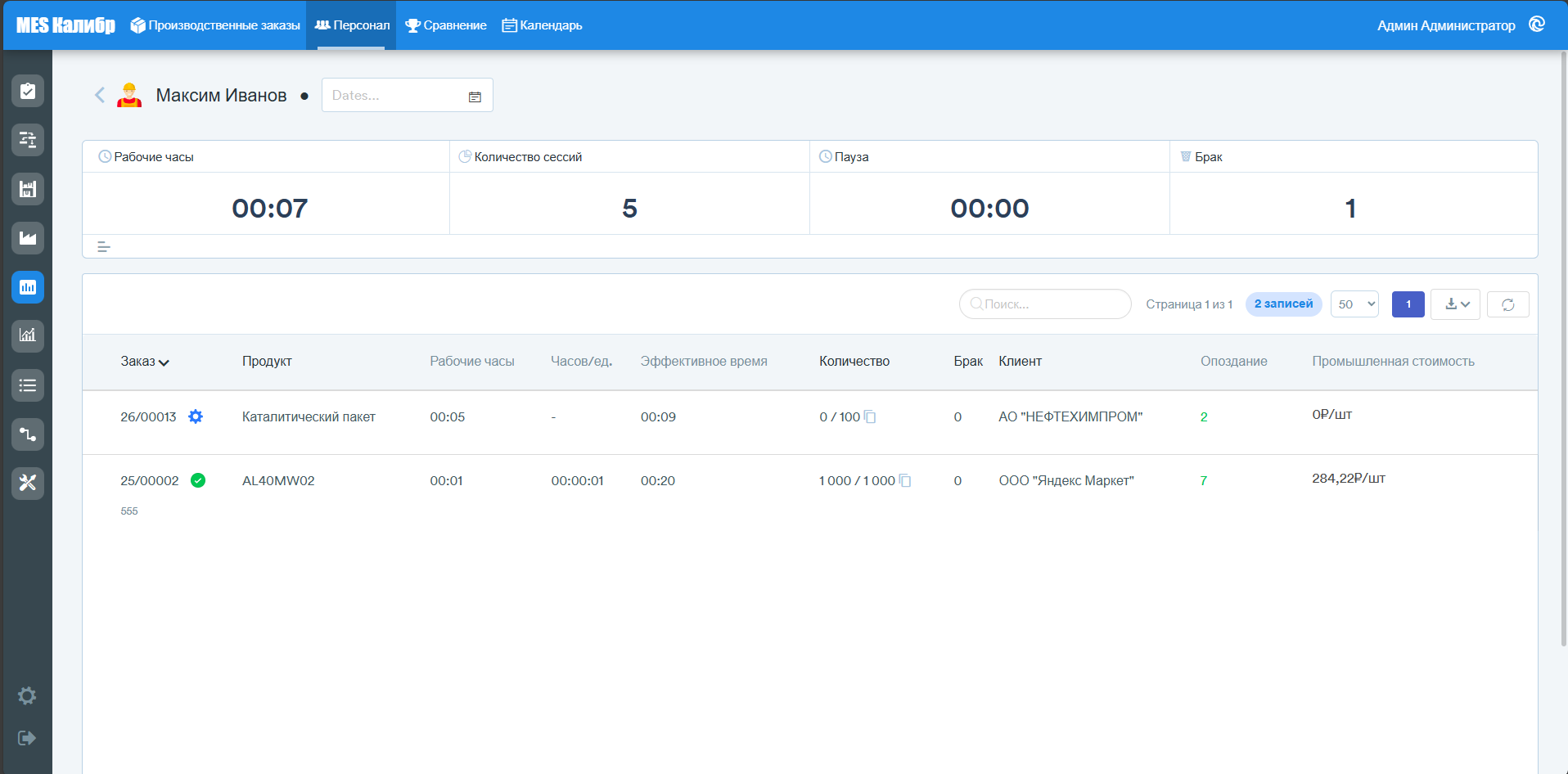Click Клиент column header
1568x774 pixels.
pos(1020,362)
